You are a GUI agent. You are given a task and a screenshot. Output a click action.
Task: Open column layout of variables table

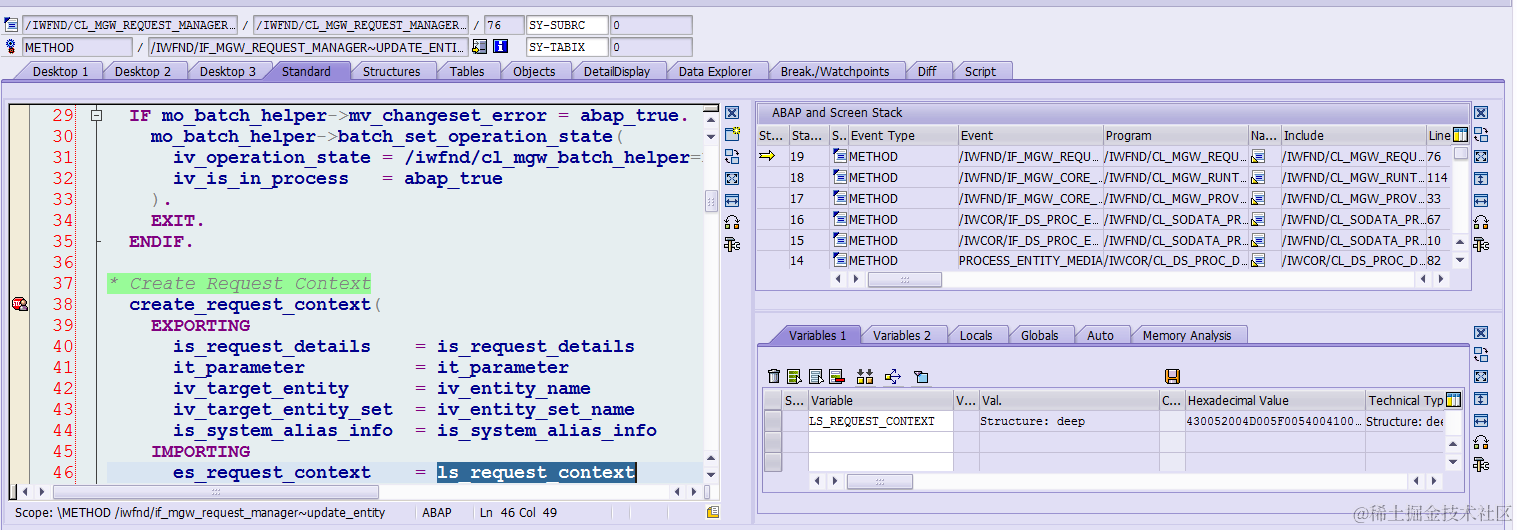(1453, 400)
